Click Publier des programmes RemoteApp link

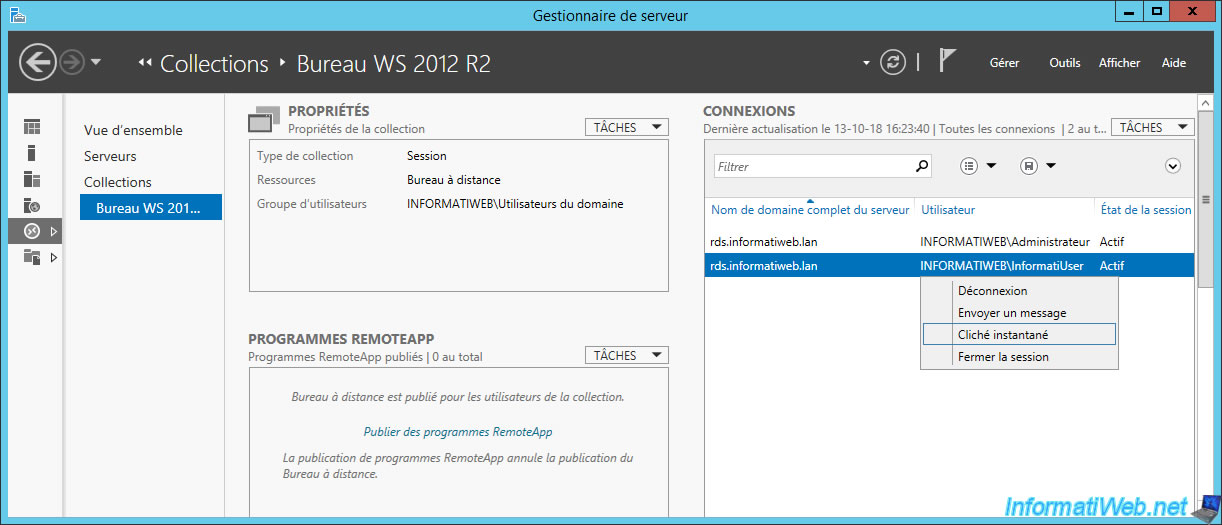(457, 432)
